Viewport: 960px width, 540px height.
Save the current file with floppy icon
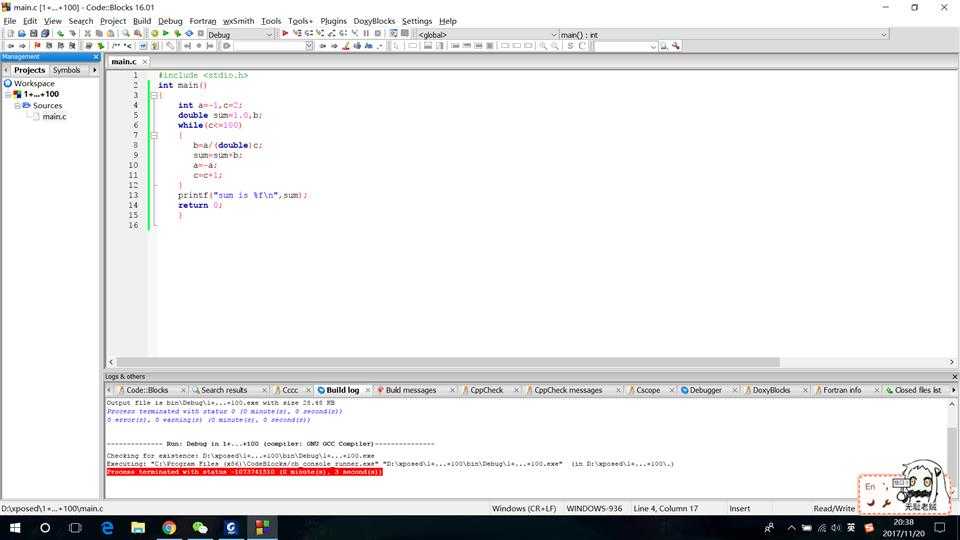33,34
